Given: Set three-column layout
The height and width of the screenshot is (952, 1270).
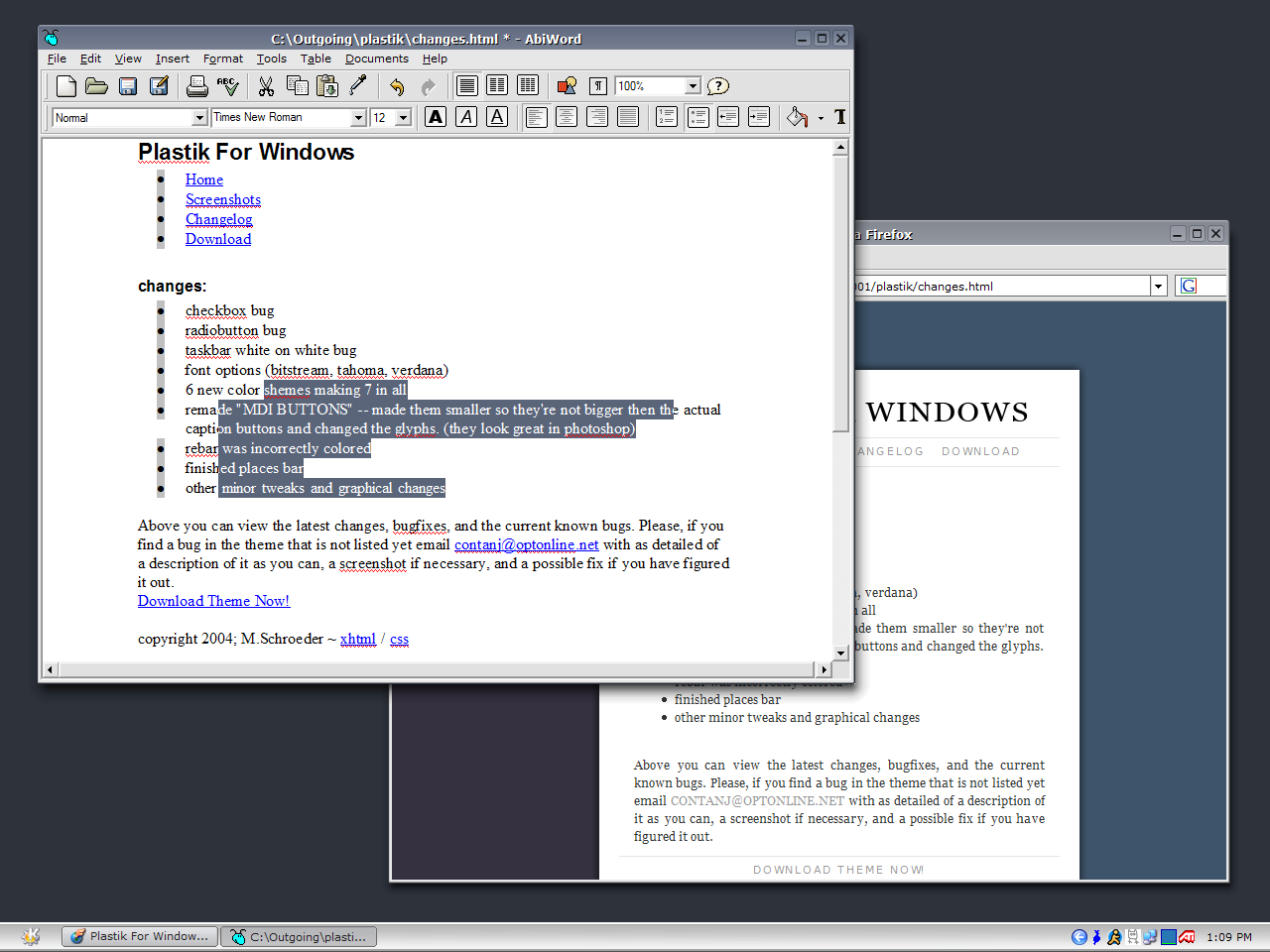Looking at the screenshot, I should [528, 86].
